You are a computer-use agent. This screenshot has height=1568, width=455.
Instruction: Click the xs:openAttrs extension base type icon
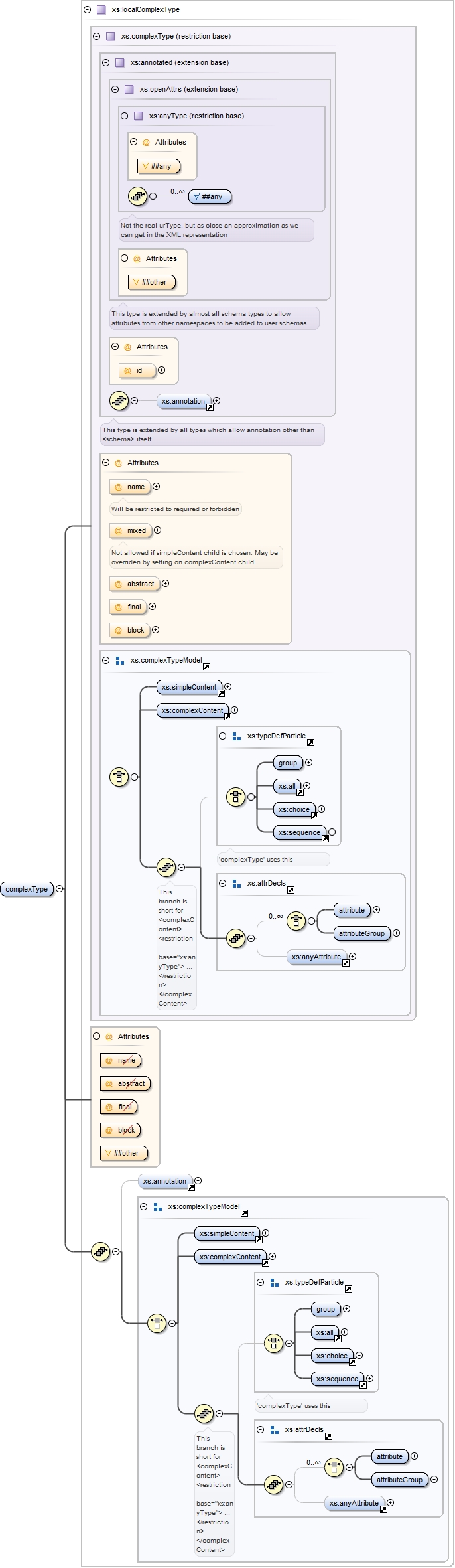click(129, 90)
